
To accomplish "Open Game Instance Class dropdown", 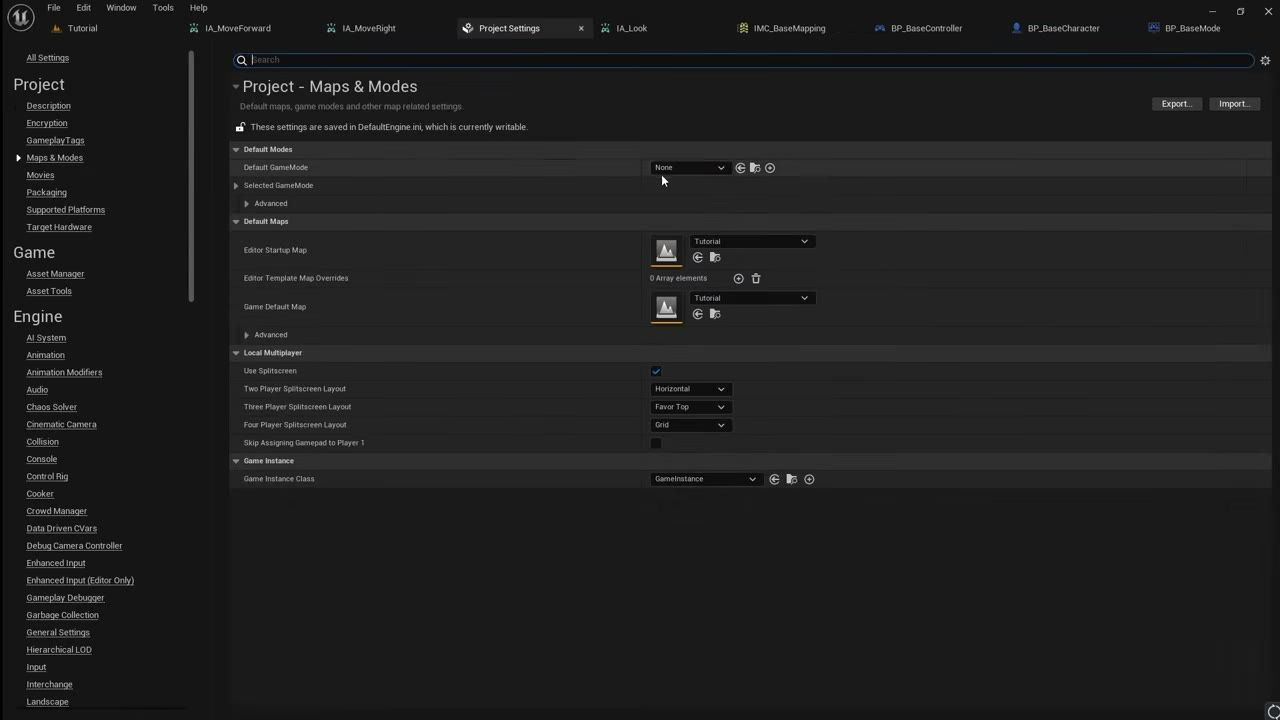I will coord(706,479).
